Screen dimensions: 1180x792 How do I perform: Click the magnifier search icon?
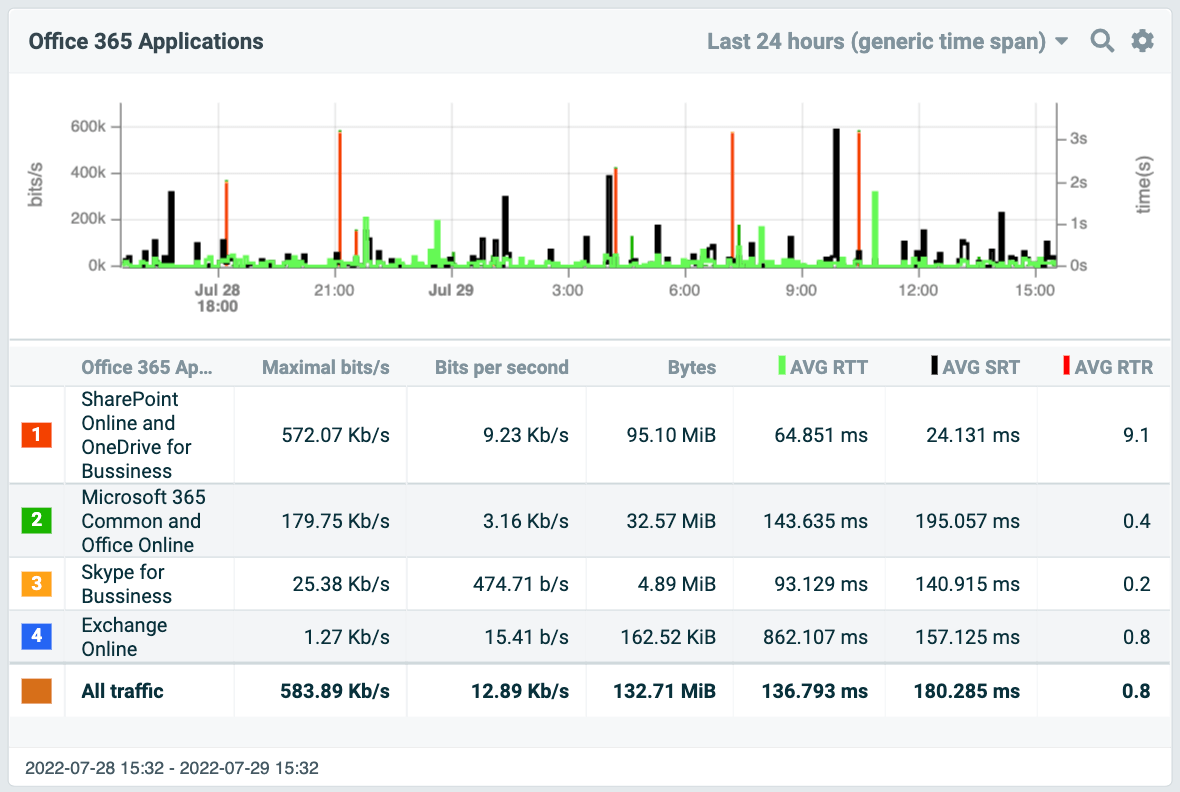pyautogui.click(x=1102, y=41)
